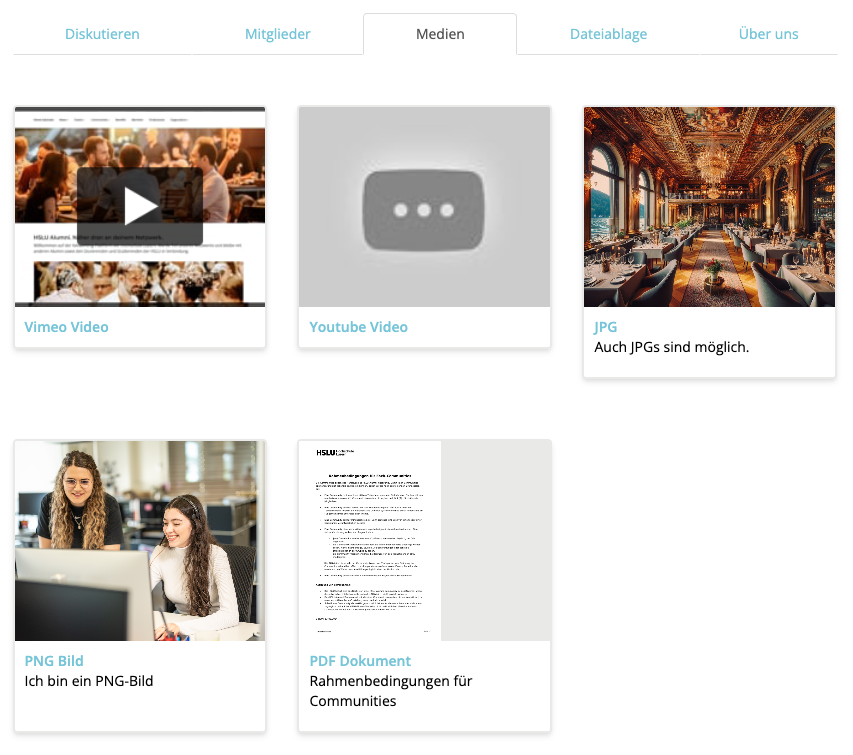Click the caption 'Ich bin ein PNG-Bild'
Screen dimensions: 853x755
click(89, 681)
